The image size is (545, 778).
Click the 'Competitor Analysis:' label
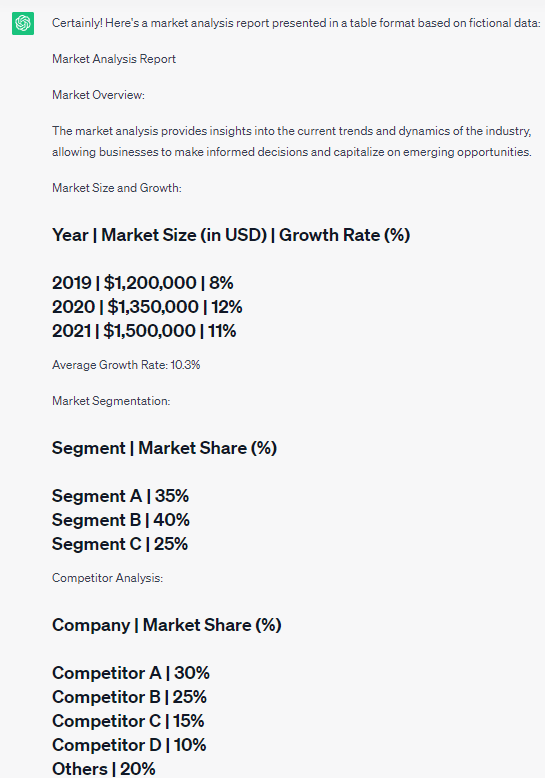(x=107, y=578)
